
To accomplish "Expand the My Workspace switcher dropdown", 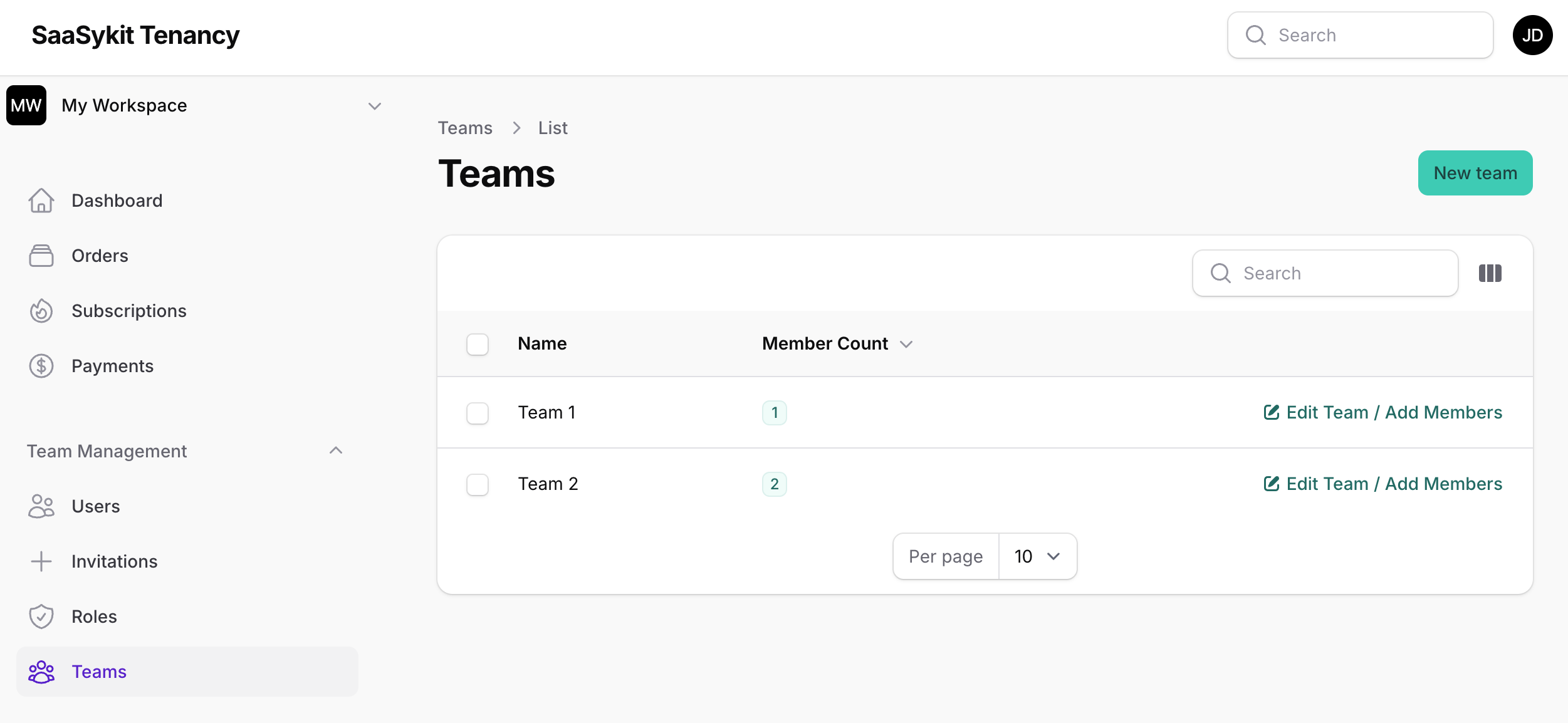I will 374,106.
